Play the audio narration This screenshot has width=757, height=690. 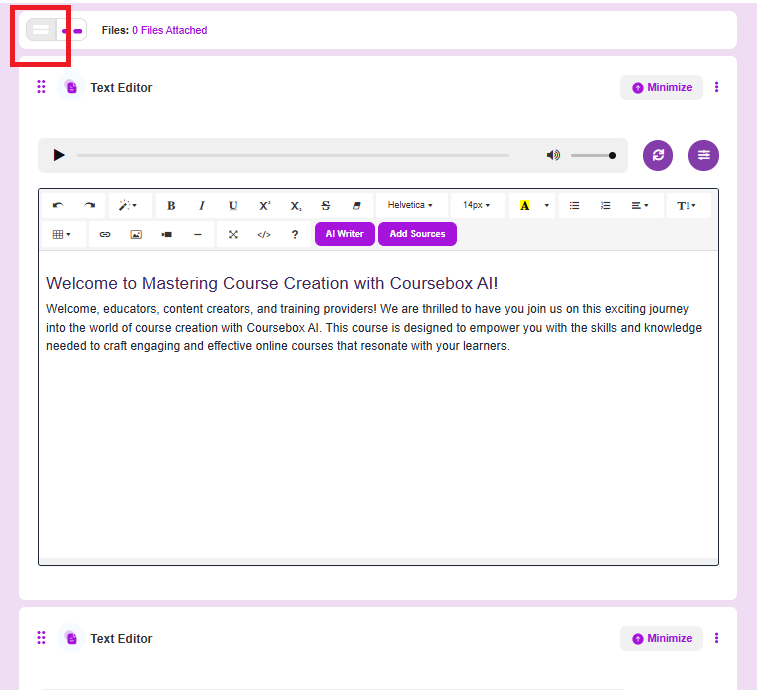click(x=59, y=155)
